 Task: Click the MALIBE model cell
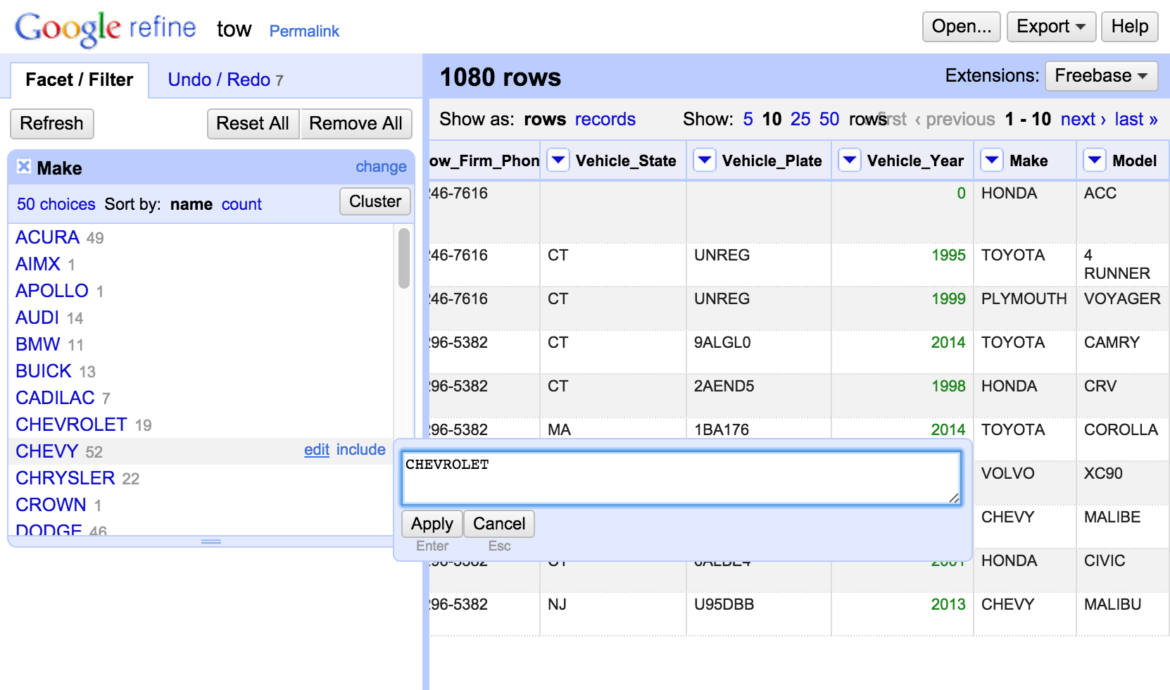point(1112,517)
